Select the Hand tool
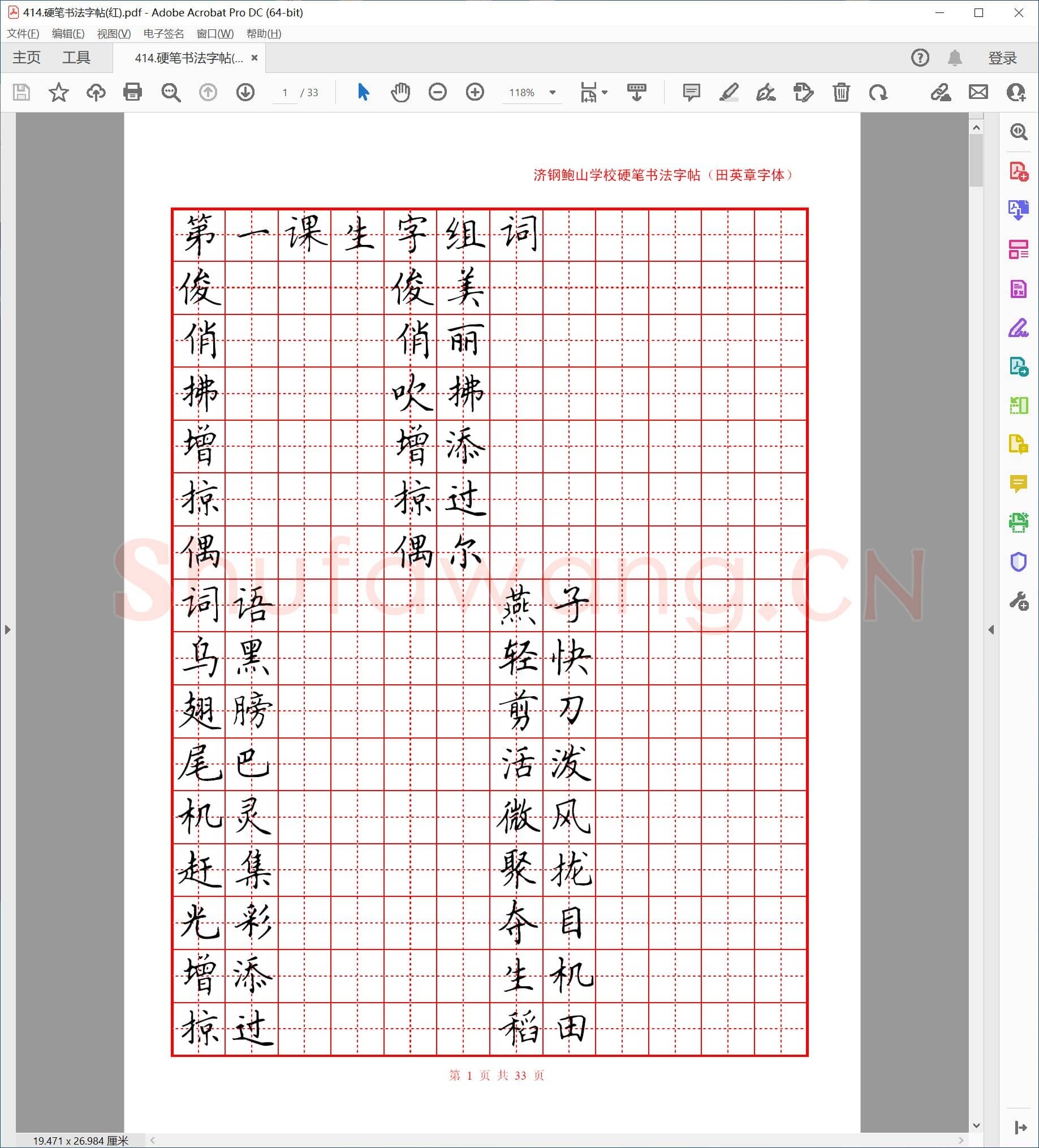The image size is (1039, 1148). [x=400, y=92]
